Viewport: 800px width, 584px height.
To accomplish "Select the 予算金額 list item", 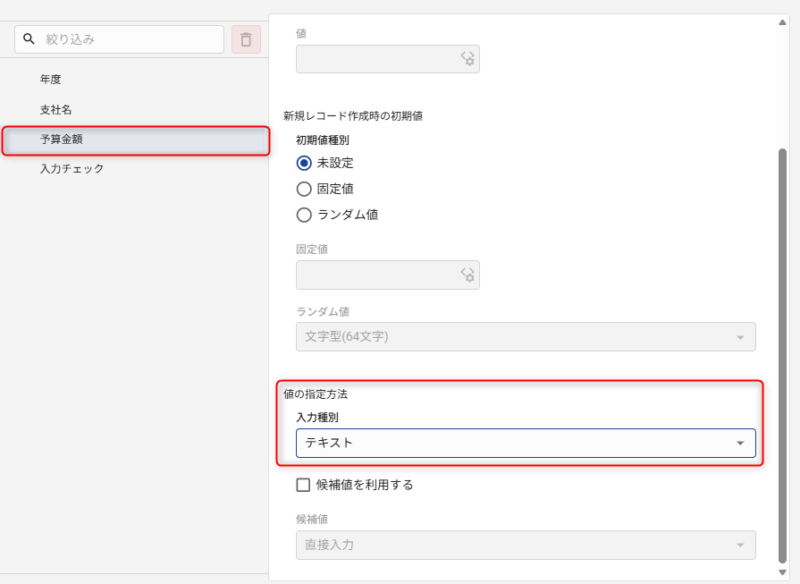I will (x=135, y=140).
